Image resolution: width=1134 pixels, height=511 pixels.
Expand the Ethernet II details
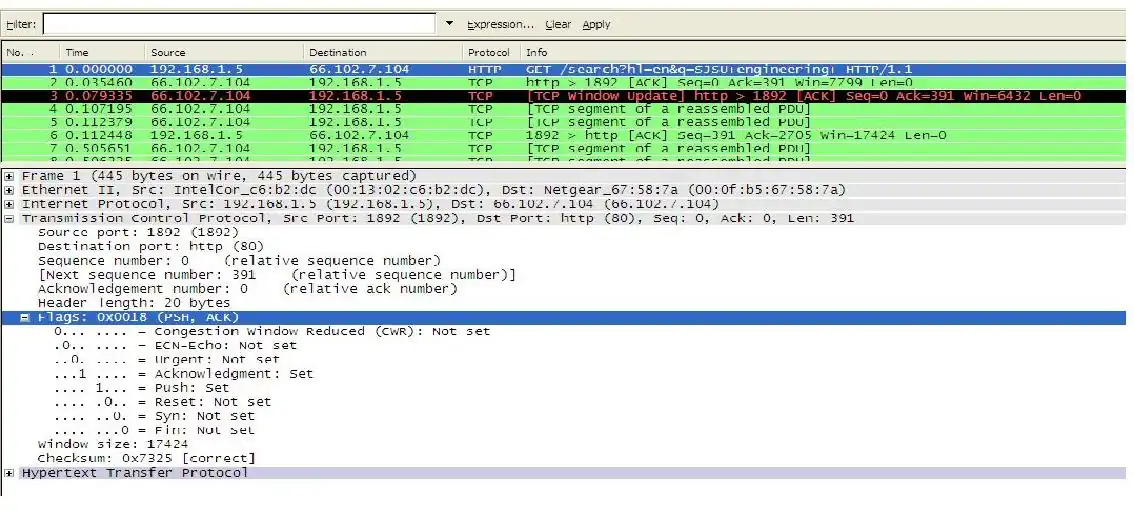10,189
